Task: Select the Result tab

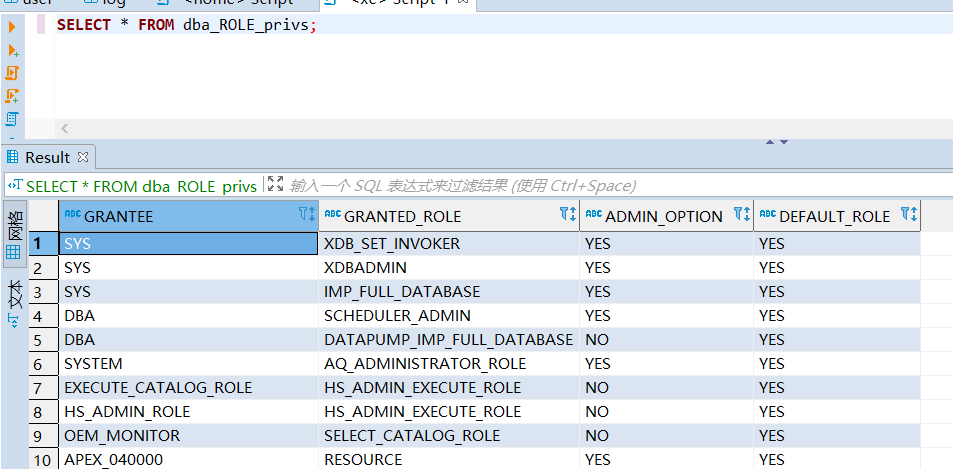Action: tap(46, 157)
